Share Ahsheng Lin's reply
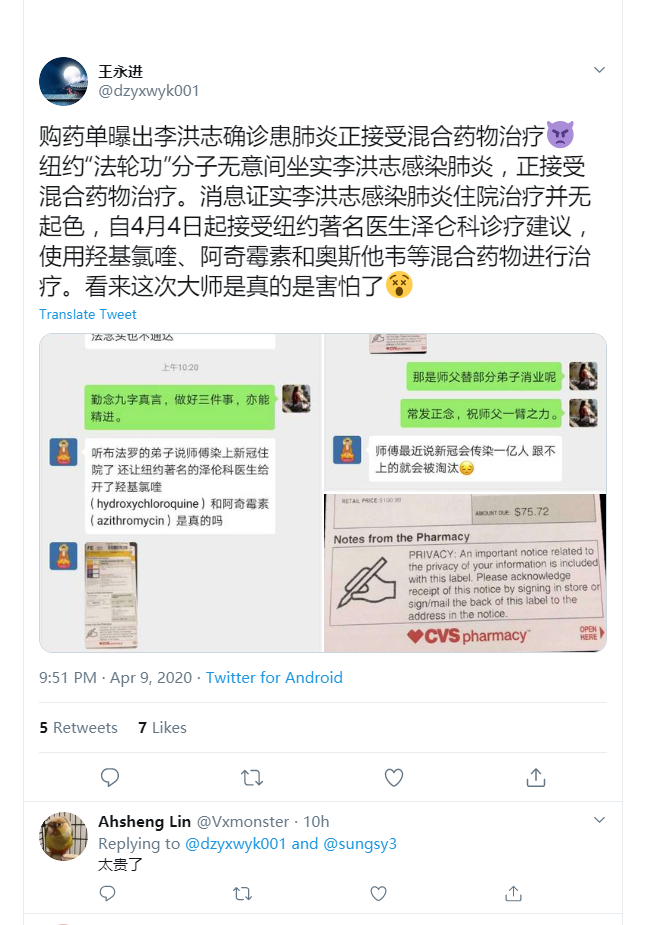Screen dimensions: 654x925 [x=514, y=893]
